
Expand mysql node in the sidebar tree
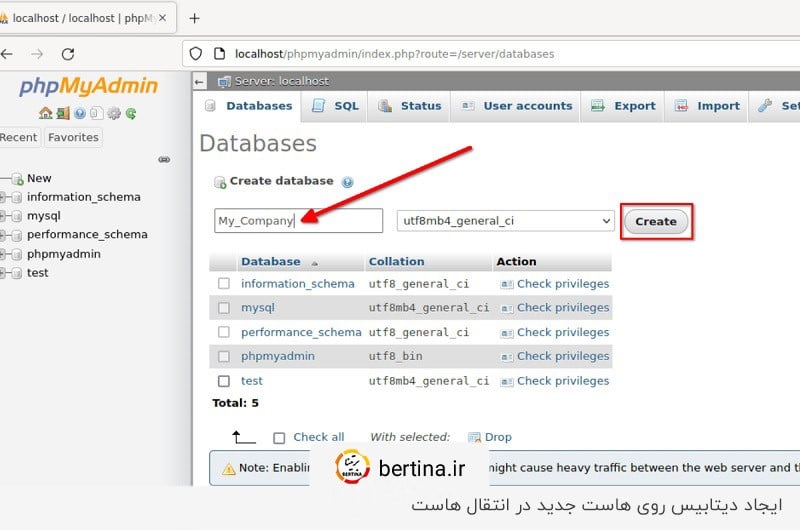point(2,216)
